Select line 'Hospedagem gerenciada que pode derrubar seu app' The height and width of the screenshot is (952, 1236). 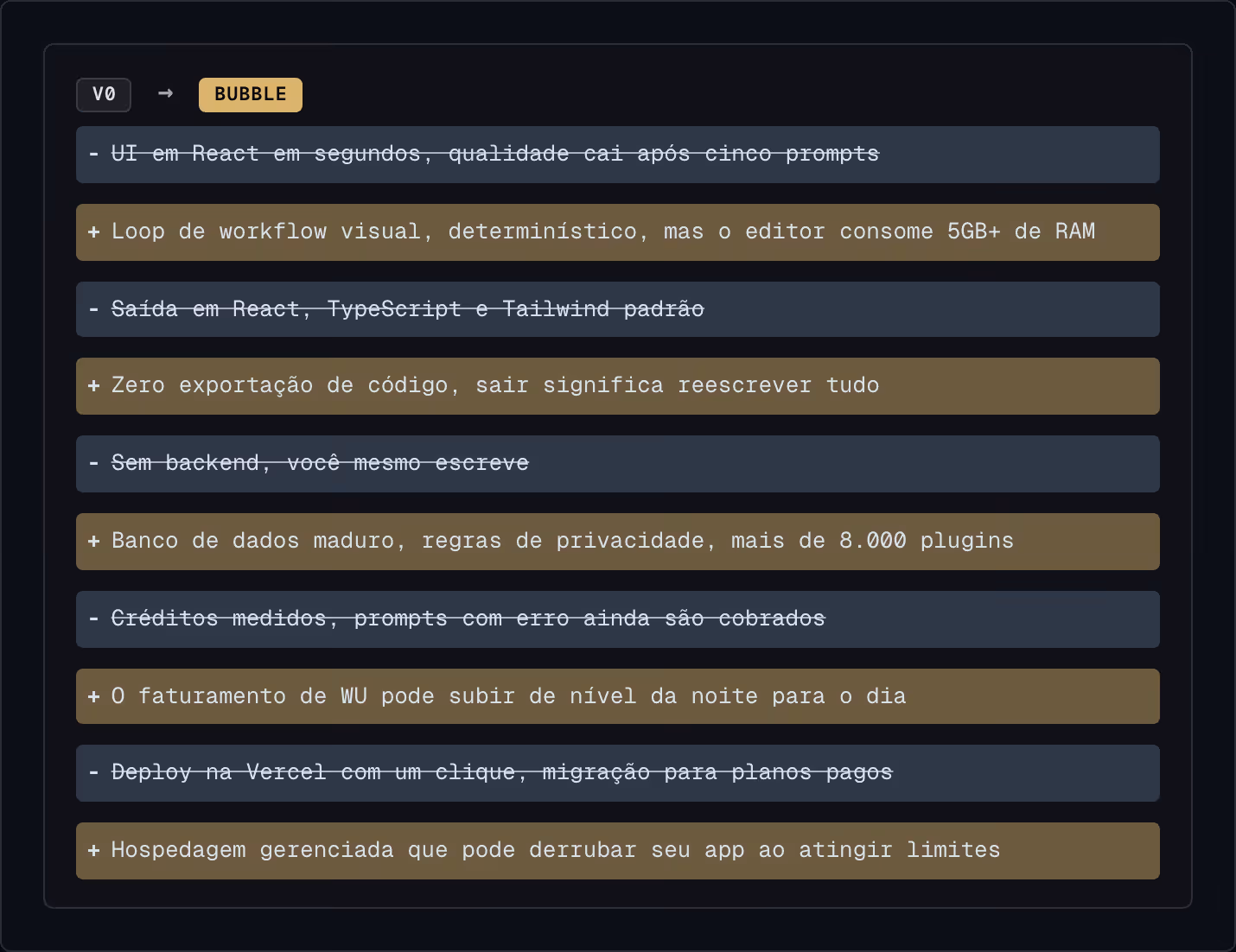(x=618, y=851)
